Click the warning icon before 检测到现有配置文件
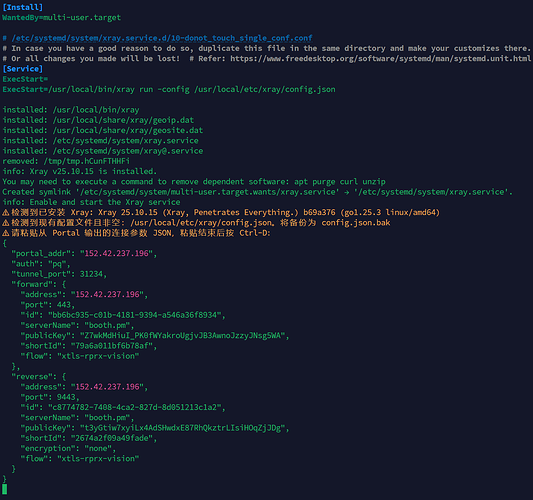This screenshot has height=500, width=533. [6, 223]
